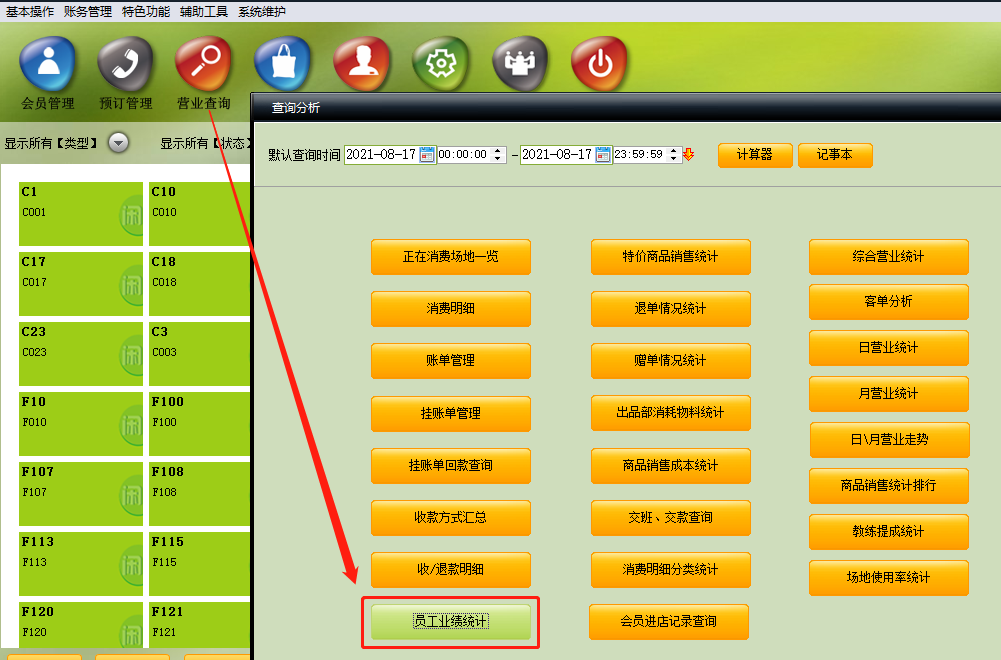Open 挂账单管理 button
This screenshot has height=660, width=1001.
451,414
